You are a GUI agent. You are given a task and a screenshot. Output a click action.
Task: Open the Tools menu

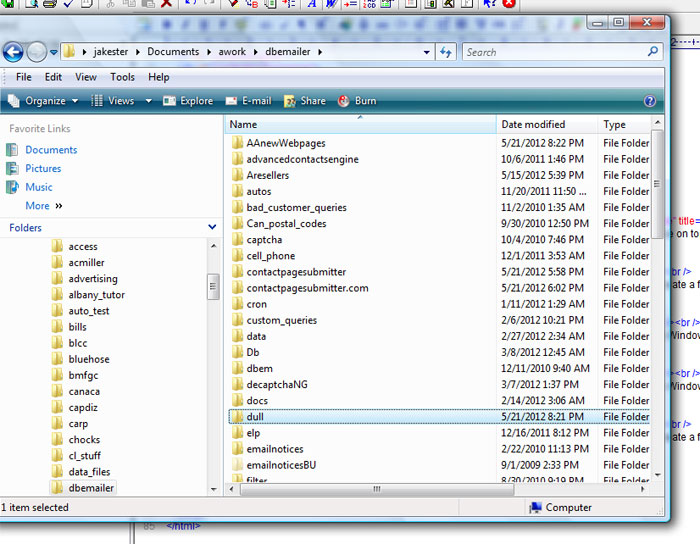(x=122, y=77)
